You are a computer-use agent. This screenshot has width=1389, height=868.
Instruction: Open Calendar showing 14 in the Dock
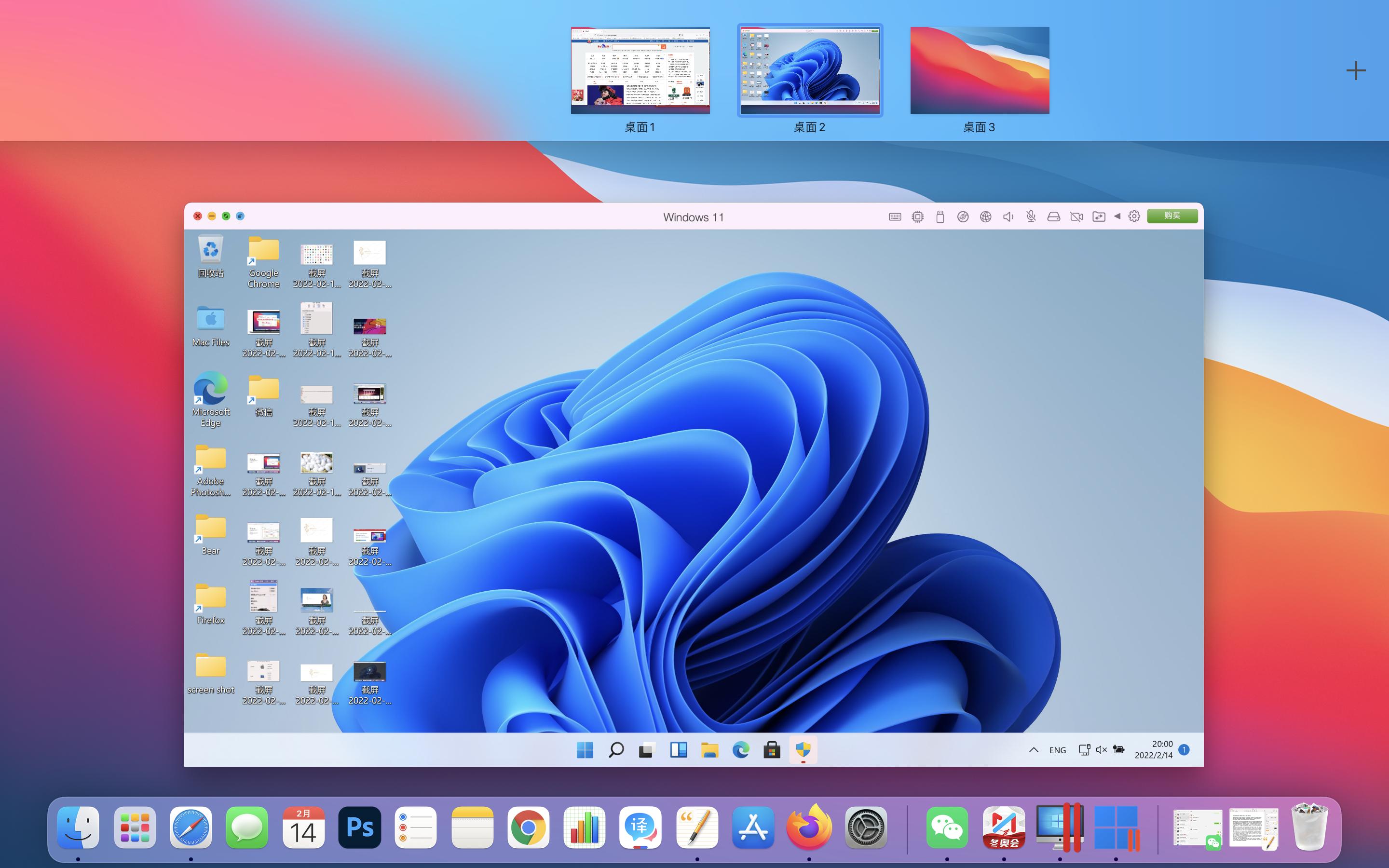[303, 827]
